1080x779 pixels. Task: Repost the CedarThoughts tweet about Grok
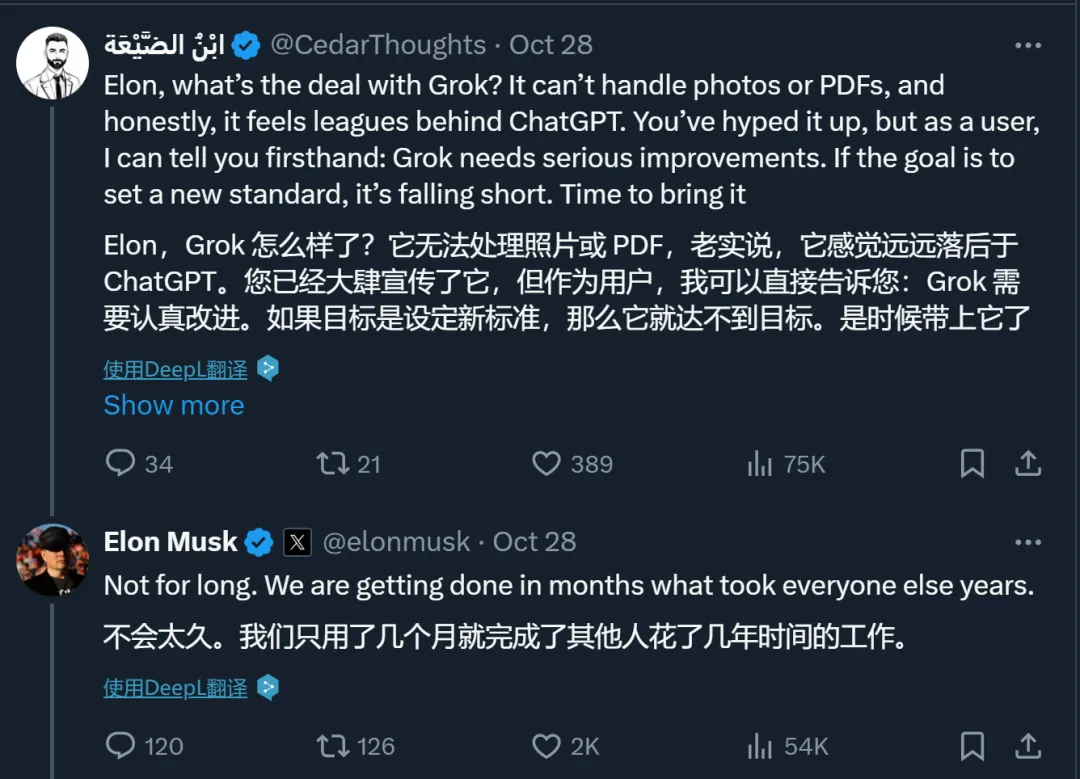[333, 463]
